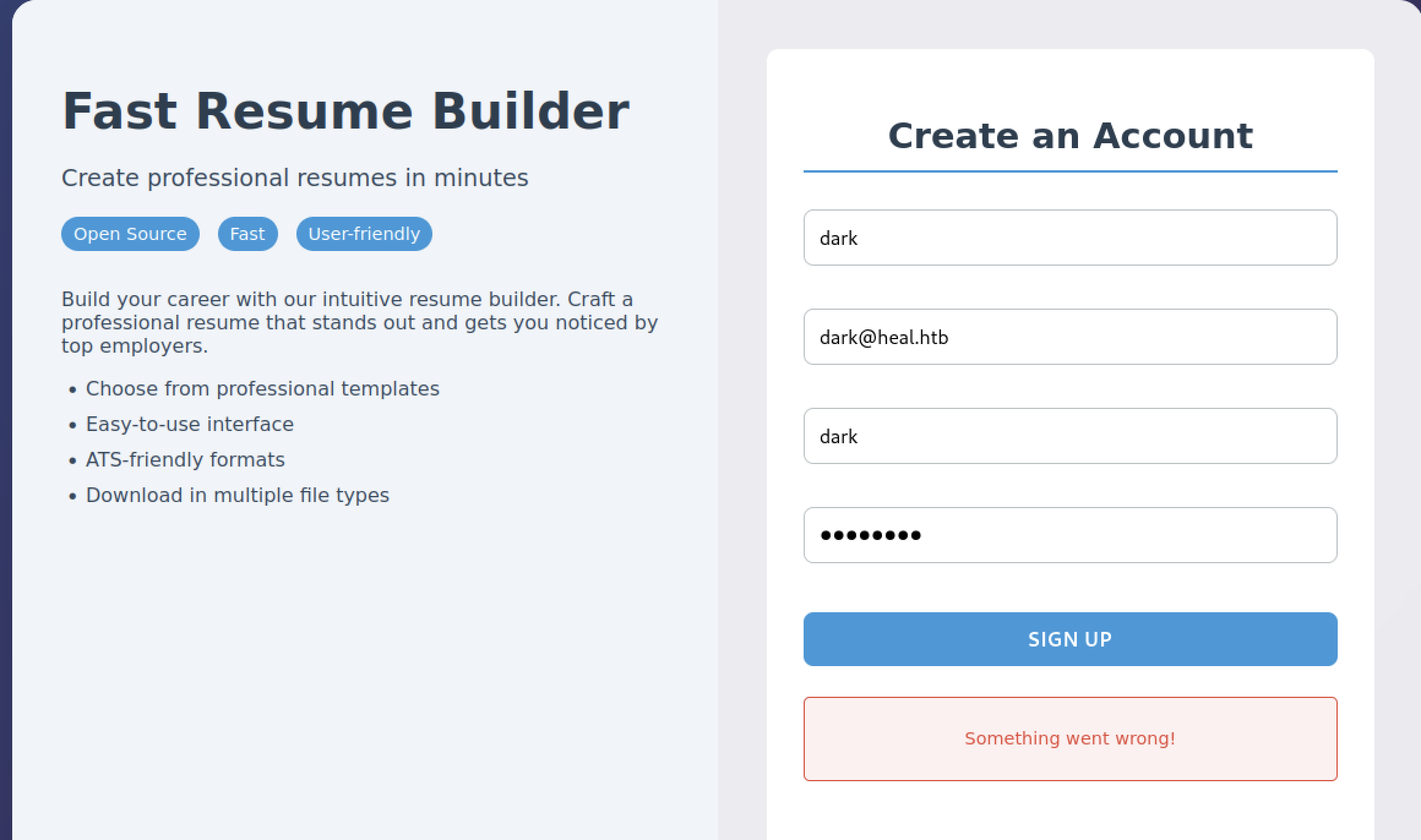Click 'Download in multiple file types' bullet
This screenshot has height=840, width=1421.
click(x=237, y=495)
